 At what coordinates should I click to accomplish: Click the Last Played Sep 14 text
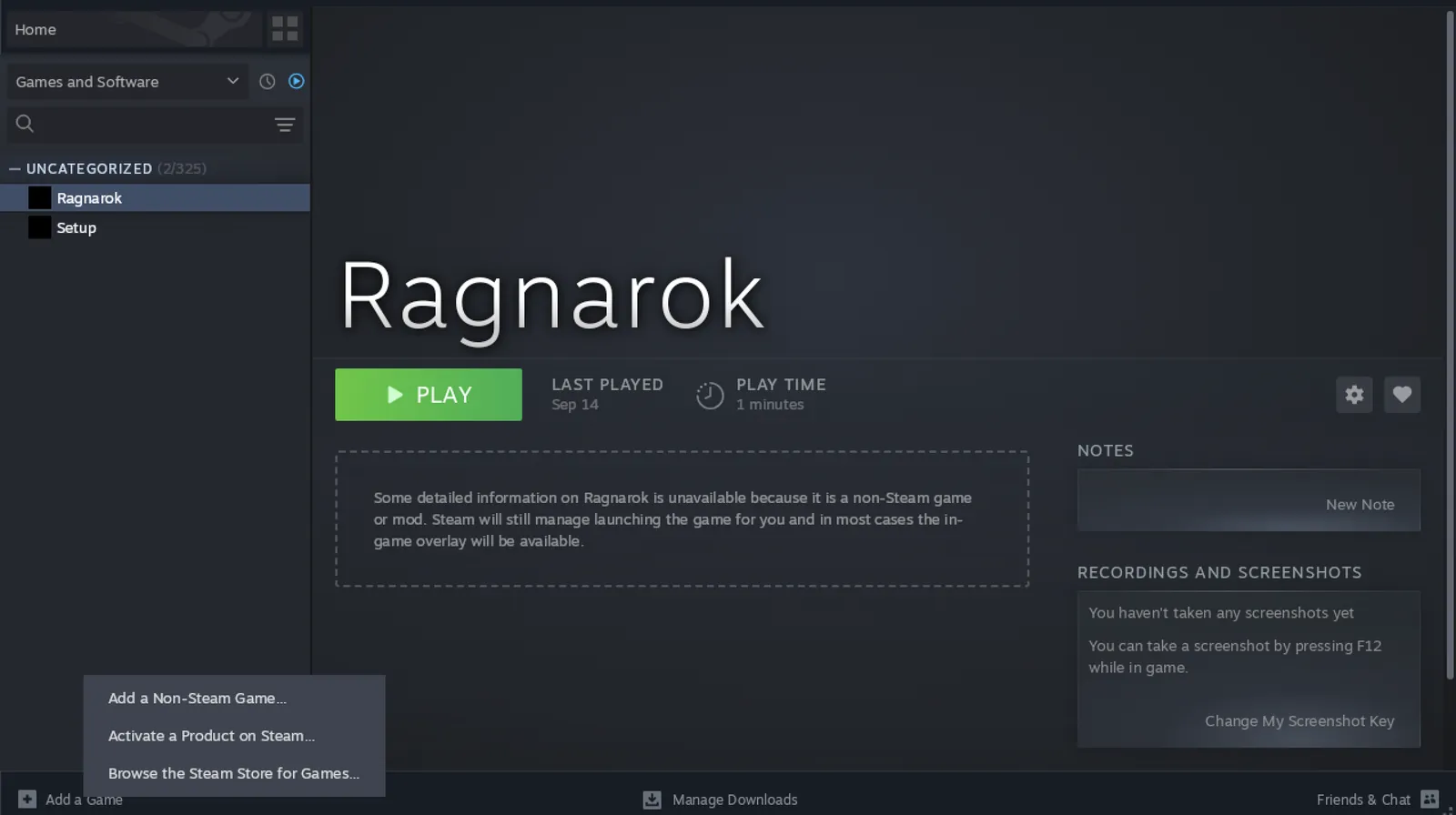click(x=607, y=394)
